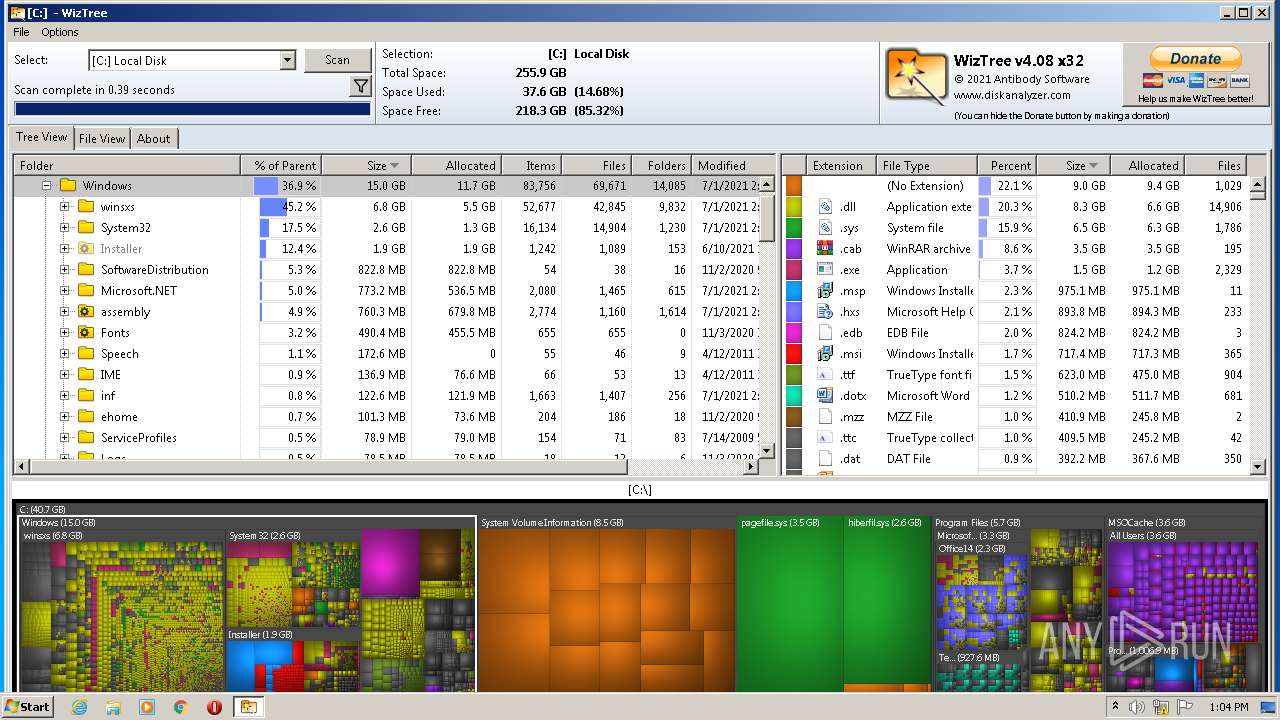Click the filter funnel icon
The image size is (1280, 720).
[x=360, y=88]
